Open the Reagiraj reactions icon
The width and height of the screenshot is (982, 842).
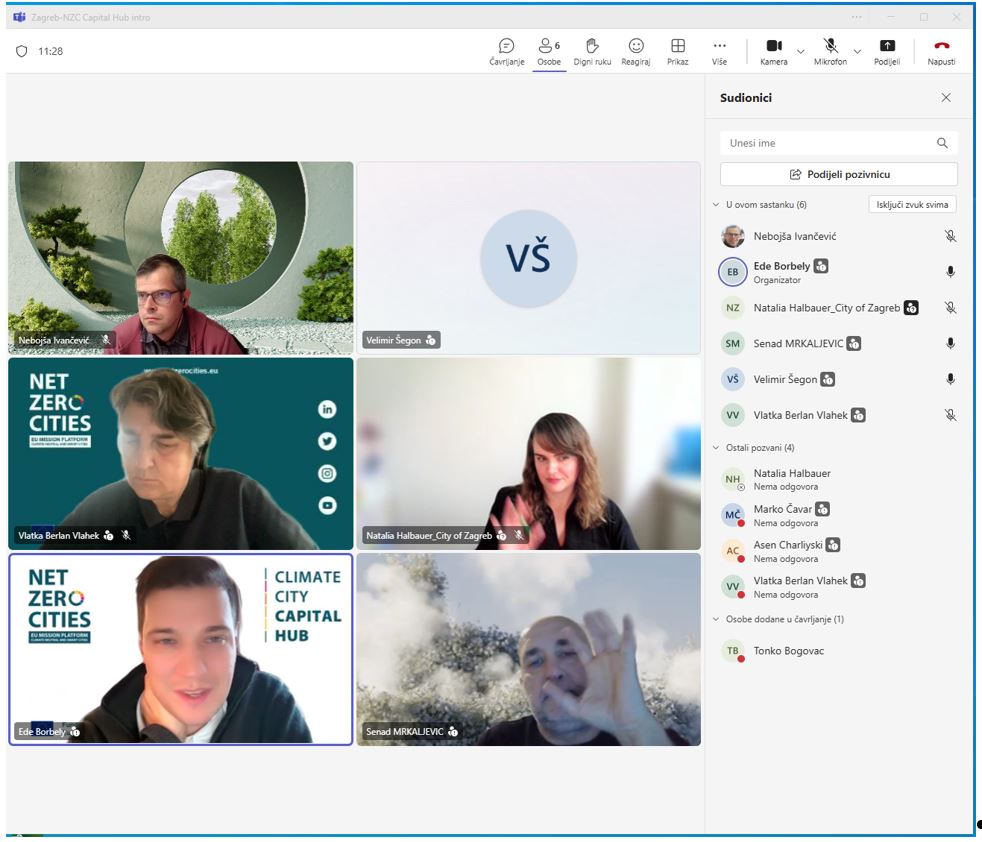pos(636,47)
